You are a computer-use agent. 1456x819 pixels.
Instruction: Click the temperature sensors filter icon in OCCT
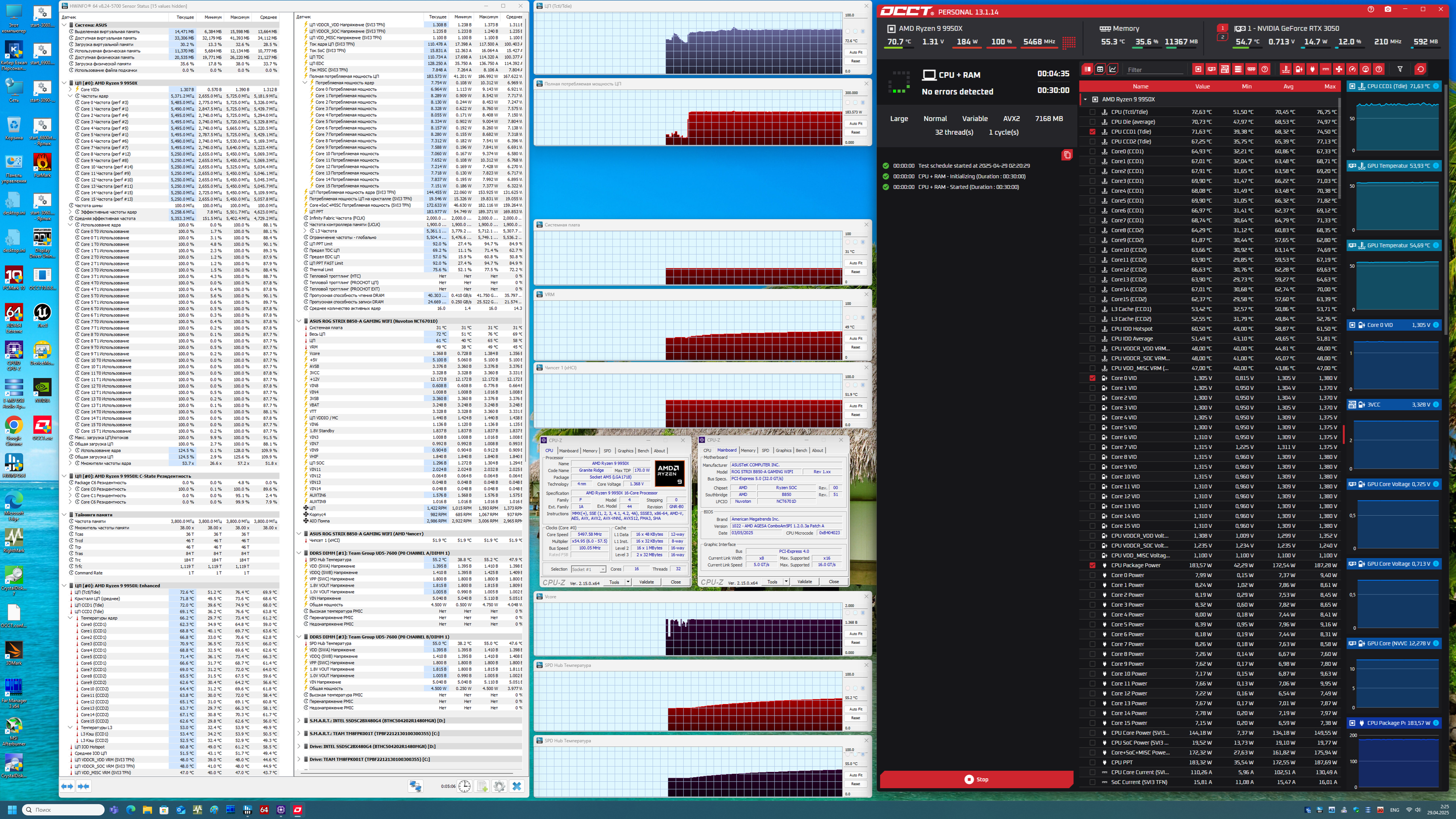(1286, 69)
